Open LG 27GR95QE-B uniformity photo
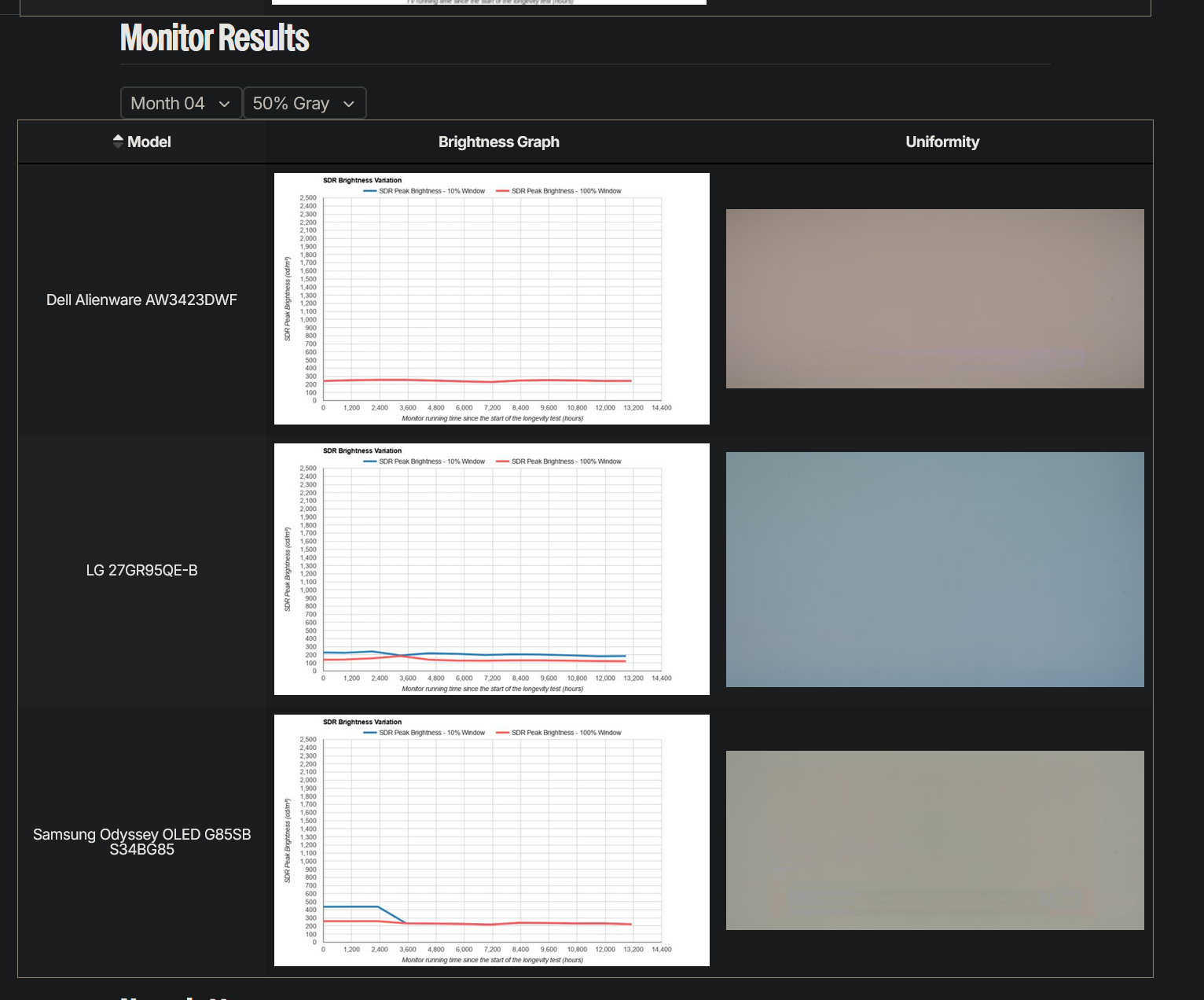Screen dimensions: 1204x1000 [x=935, y=569]
